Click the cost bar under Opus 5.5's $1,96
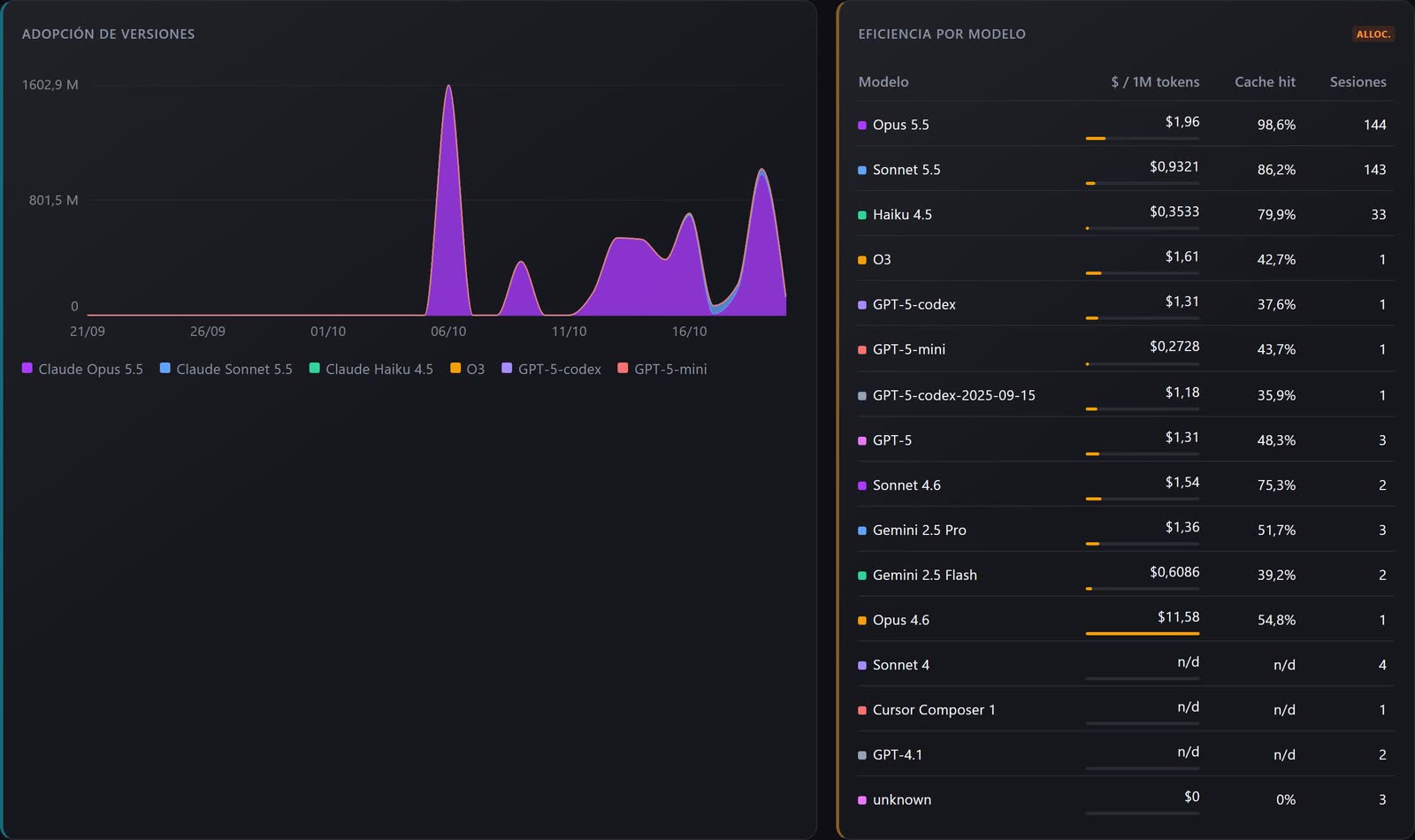This screenshot has width=1415, height=840. pos(1143,138)
